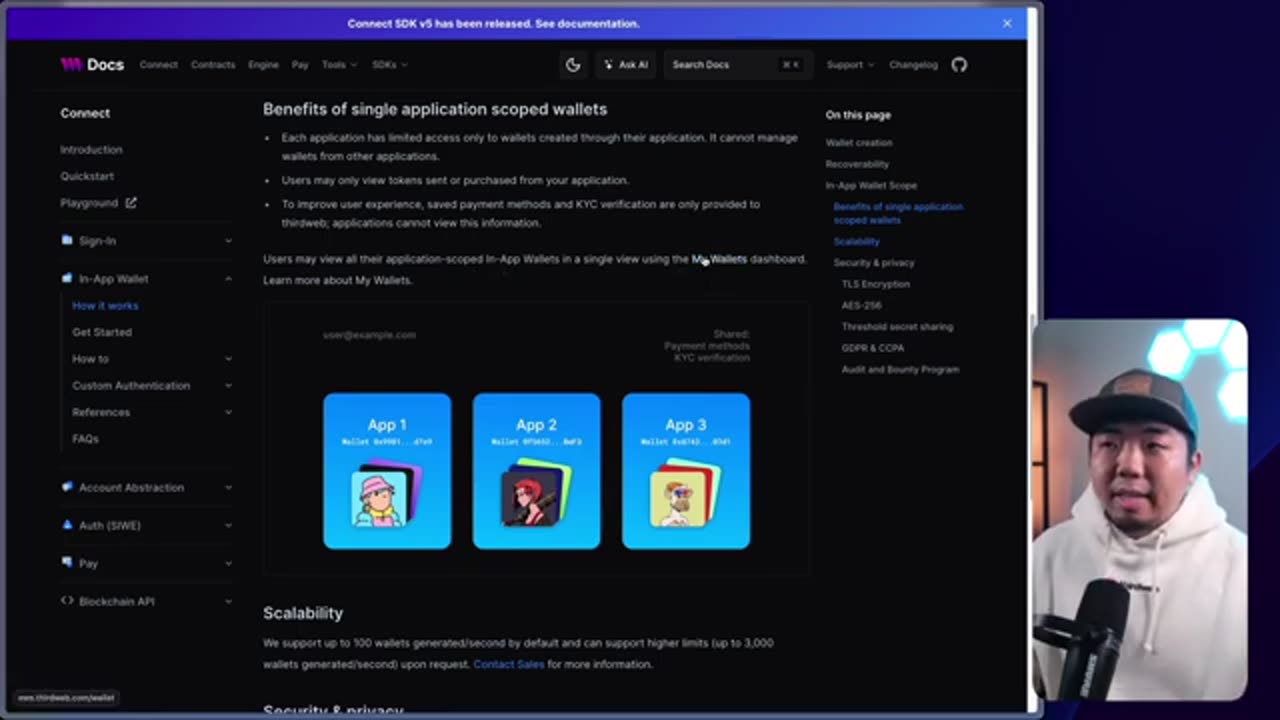Image resolution: width=1280 pixels, height=720 pixels.
Task: Expand the Sign-In section chevron
Action: tap(228, 241)
